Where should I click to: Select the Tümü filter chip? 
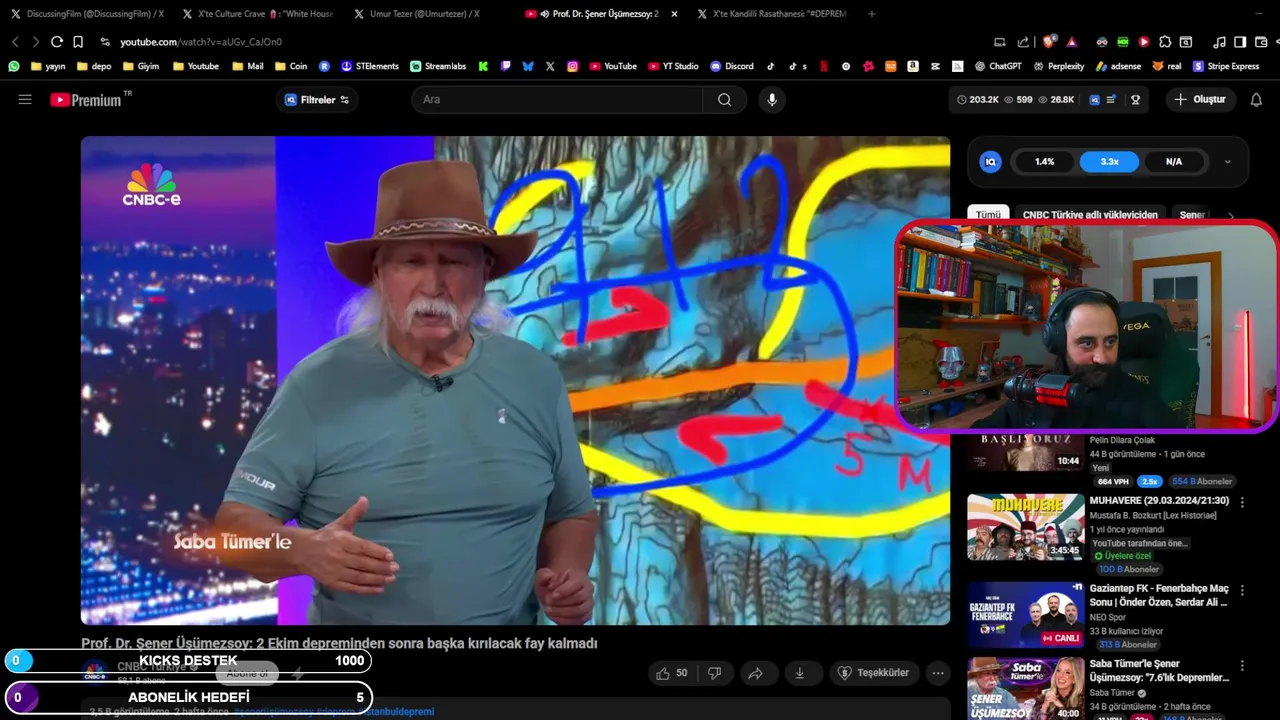click(x=988, y=215)
